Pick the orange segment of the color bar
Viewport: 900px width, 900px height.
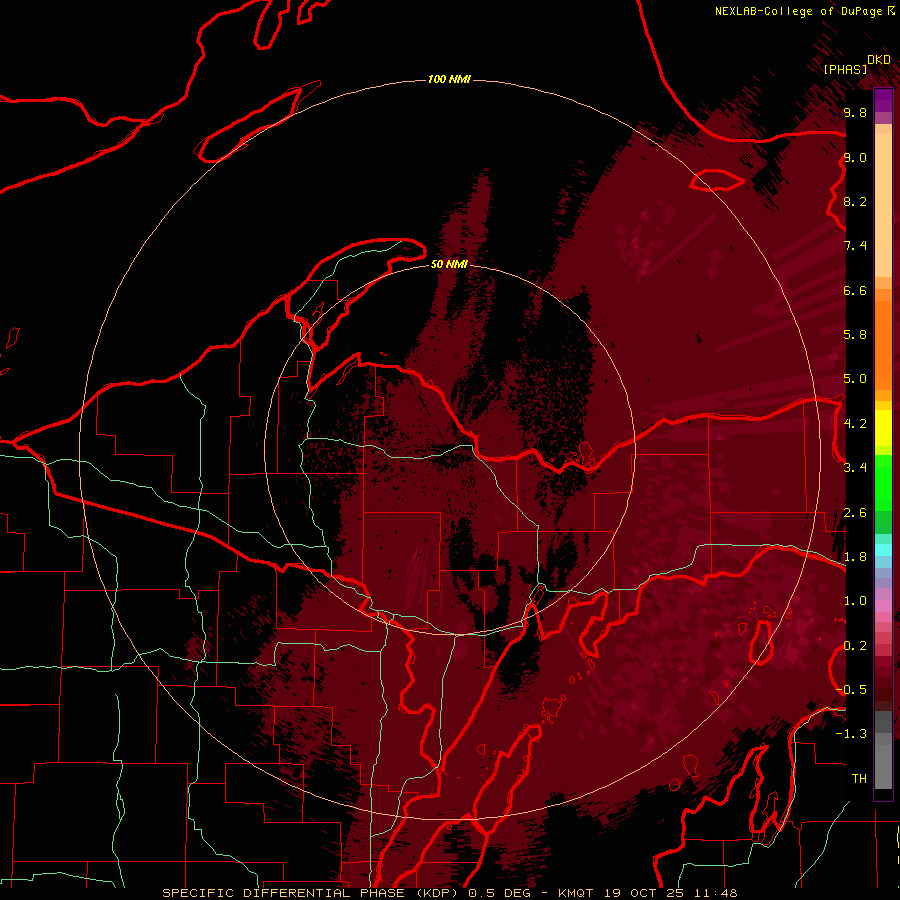point(883,344)
